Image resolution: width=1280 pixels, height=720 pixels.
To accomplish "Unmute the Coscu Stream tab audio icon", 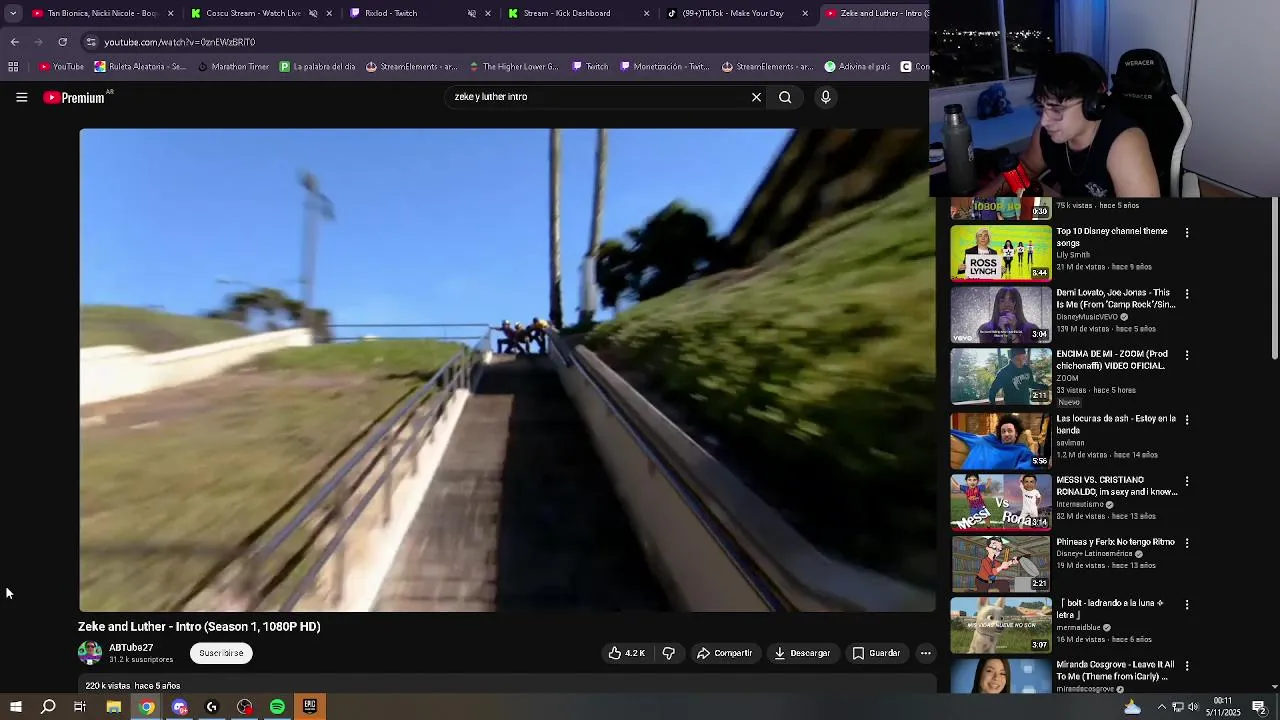I will [x=313, y=13].
